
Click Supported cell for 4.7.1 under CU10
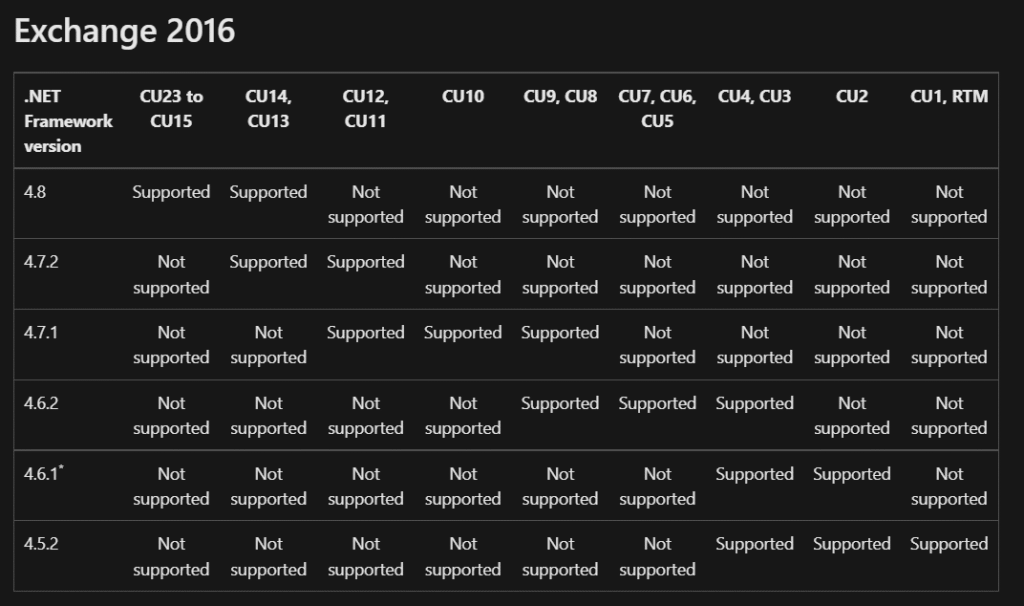pyautogui.click(x=463, y=333)
